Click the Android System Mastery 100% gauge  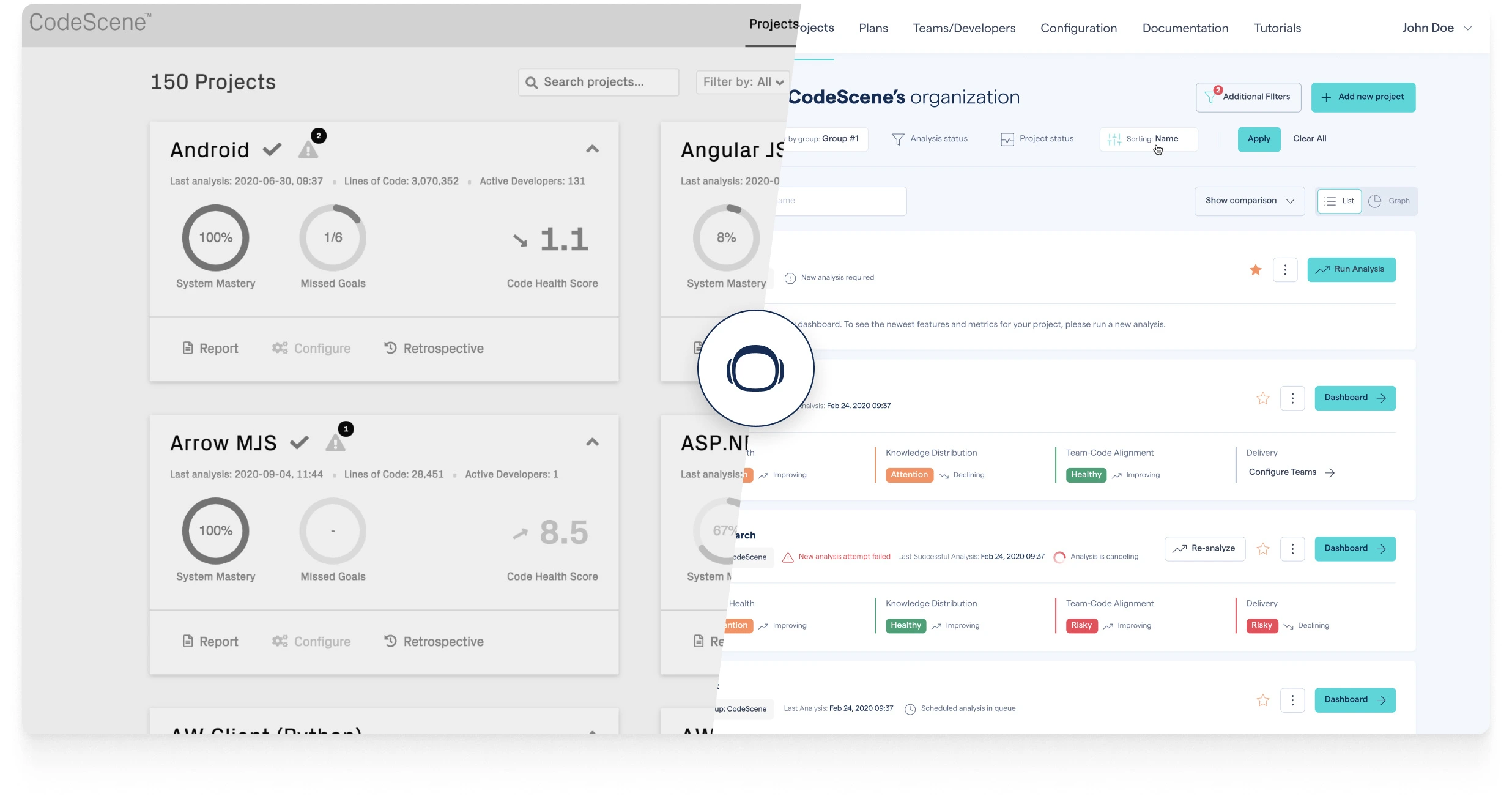[x=215, y=237]
